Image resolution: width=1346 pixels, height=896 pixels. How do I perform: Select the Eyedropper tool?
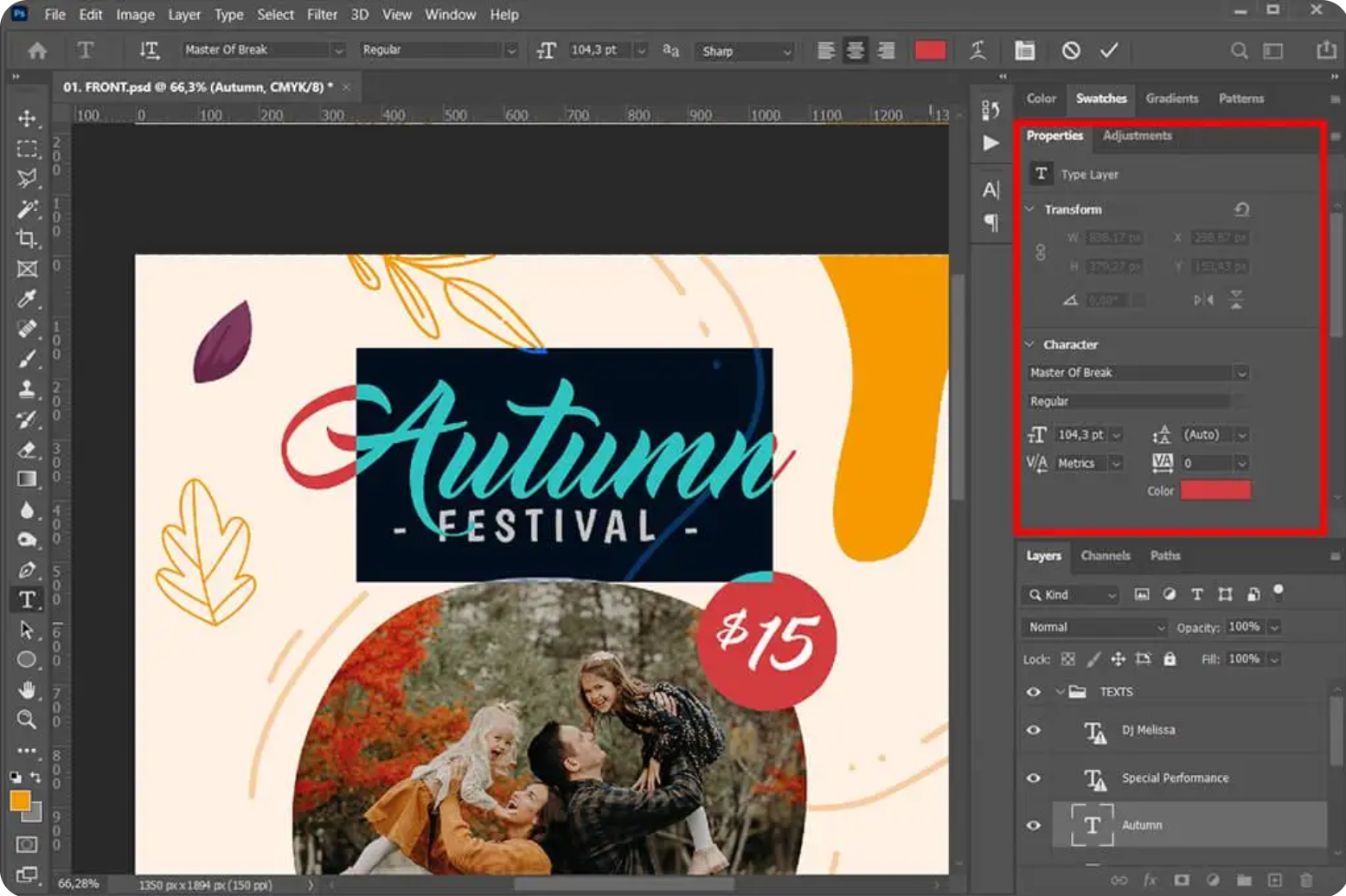(x=28, y=299)
